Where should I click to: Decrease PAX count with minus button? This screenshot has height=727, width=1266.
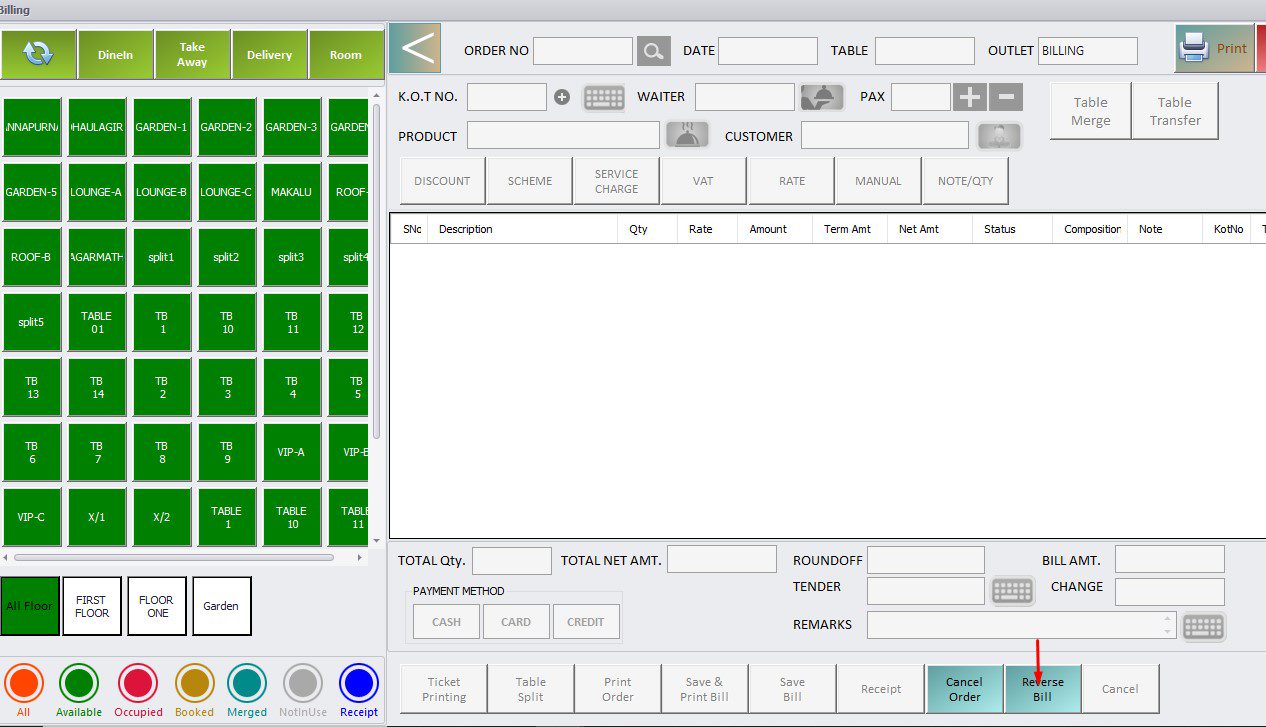tap(1006, 97)
